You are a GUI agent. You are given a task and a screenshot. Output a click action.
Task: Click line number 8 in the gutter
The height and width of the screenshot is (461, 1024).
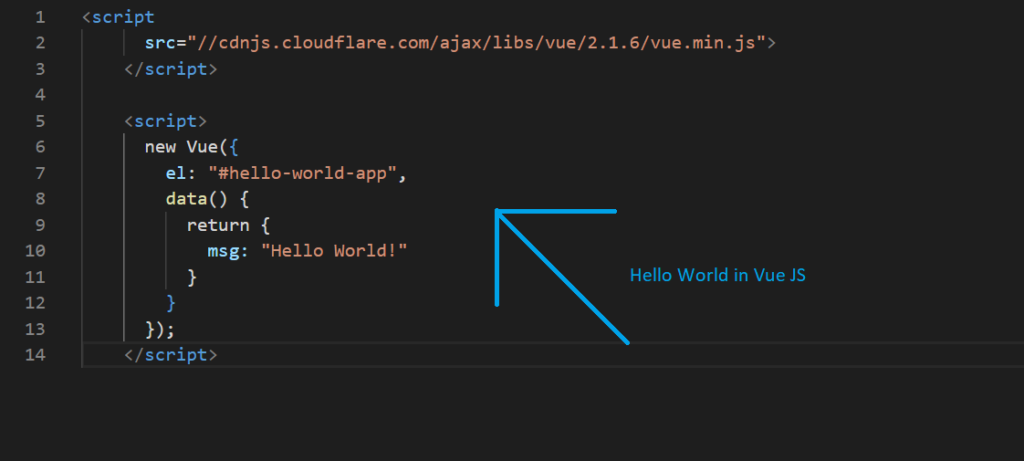point(40,199)
